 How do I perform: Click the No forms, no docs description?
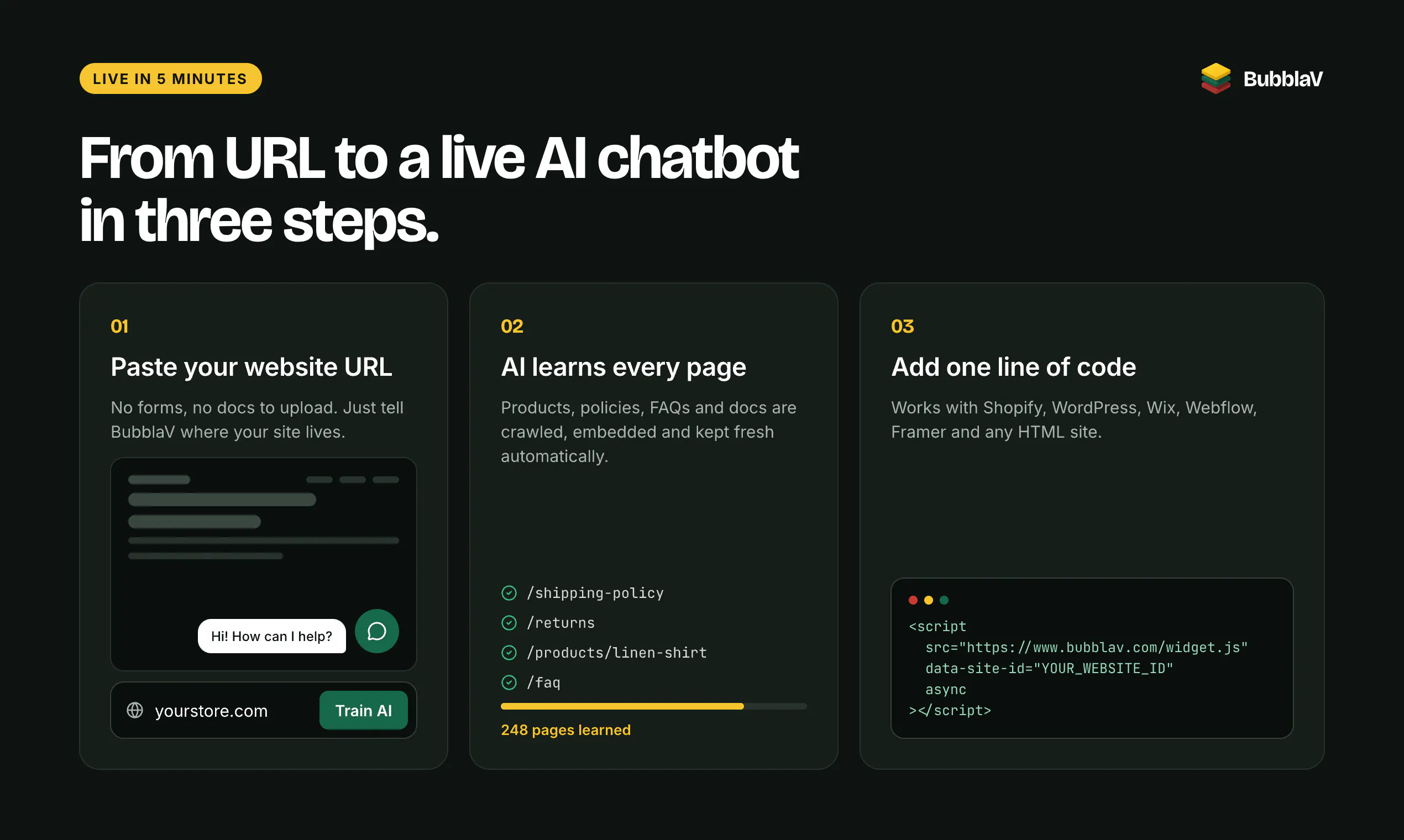257,420
